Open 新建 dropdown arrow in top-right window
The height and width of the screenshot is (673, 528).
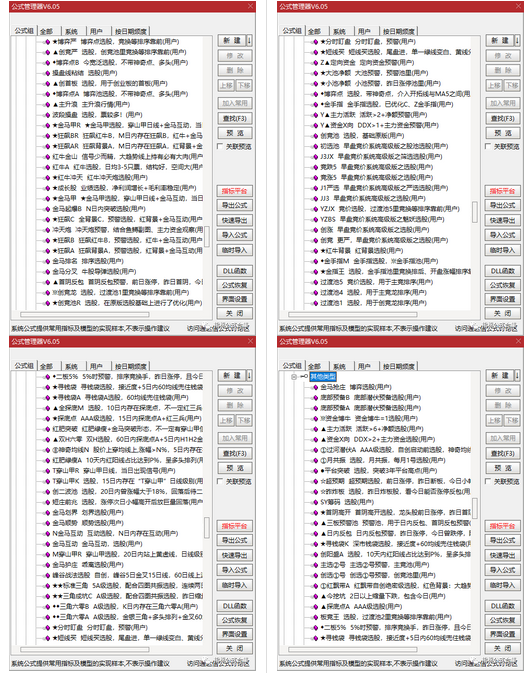pyautogui.click(x=517, y=41)
